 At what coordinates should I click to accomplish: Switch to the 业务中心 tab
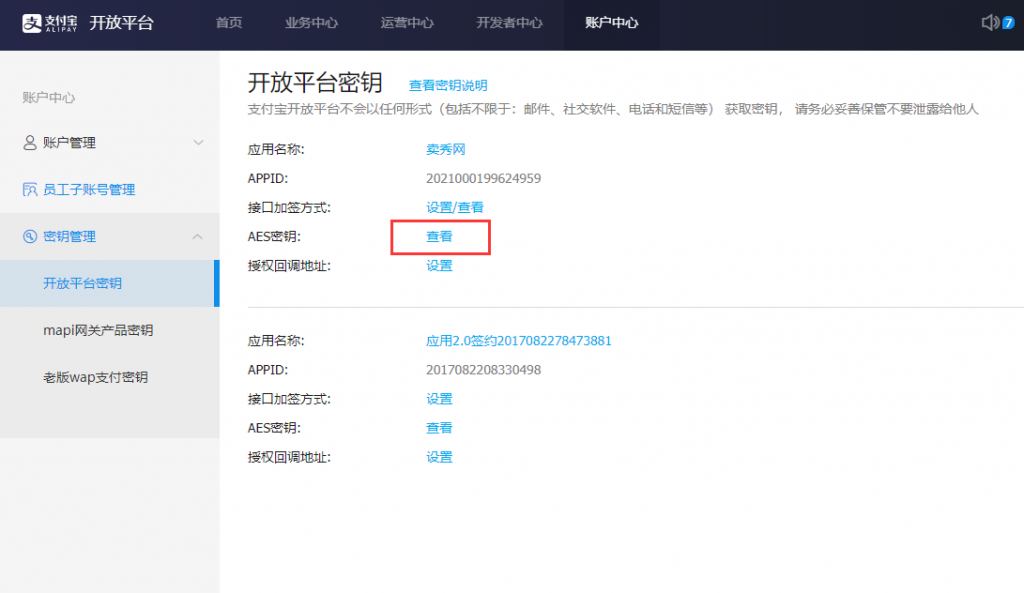tap(311, 23)
